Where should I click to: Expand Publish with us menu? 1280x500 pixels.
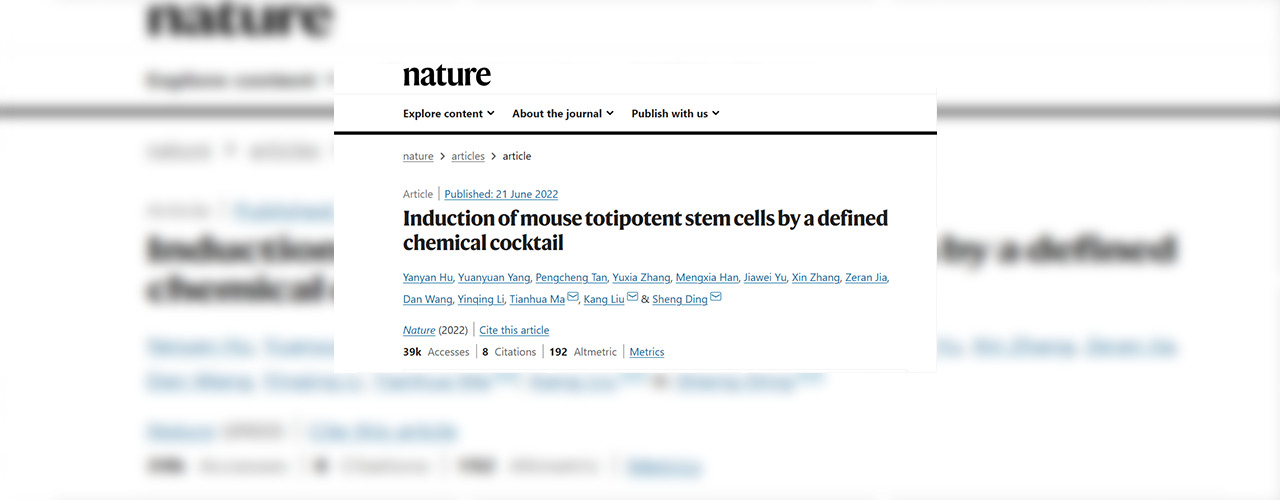click(x=675, y=114)
